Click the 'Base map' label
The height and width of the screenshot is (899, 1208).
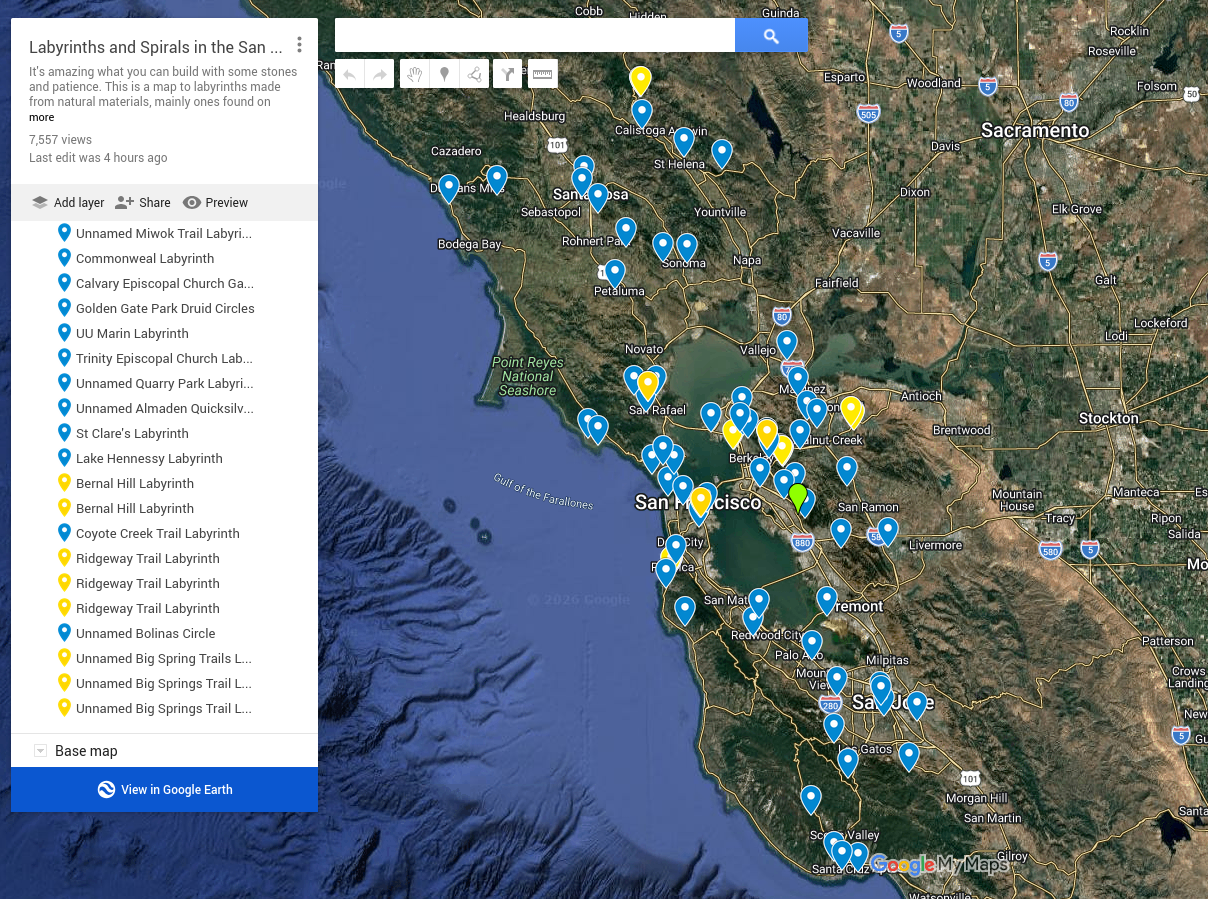click(86, 751)
